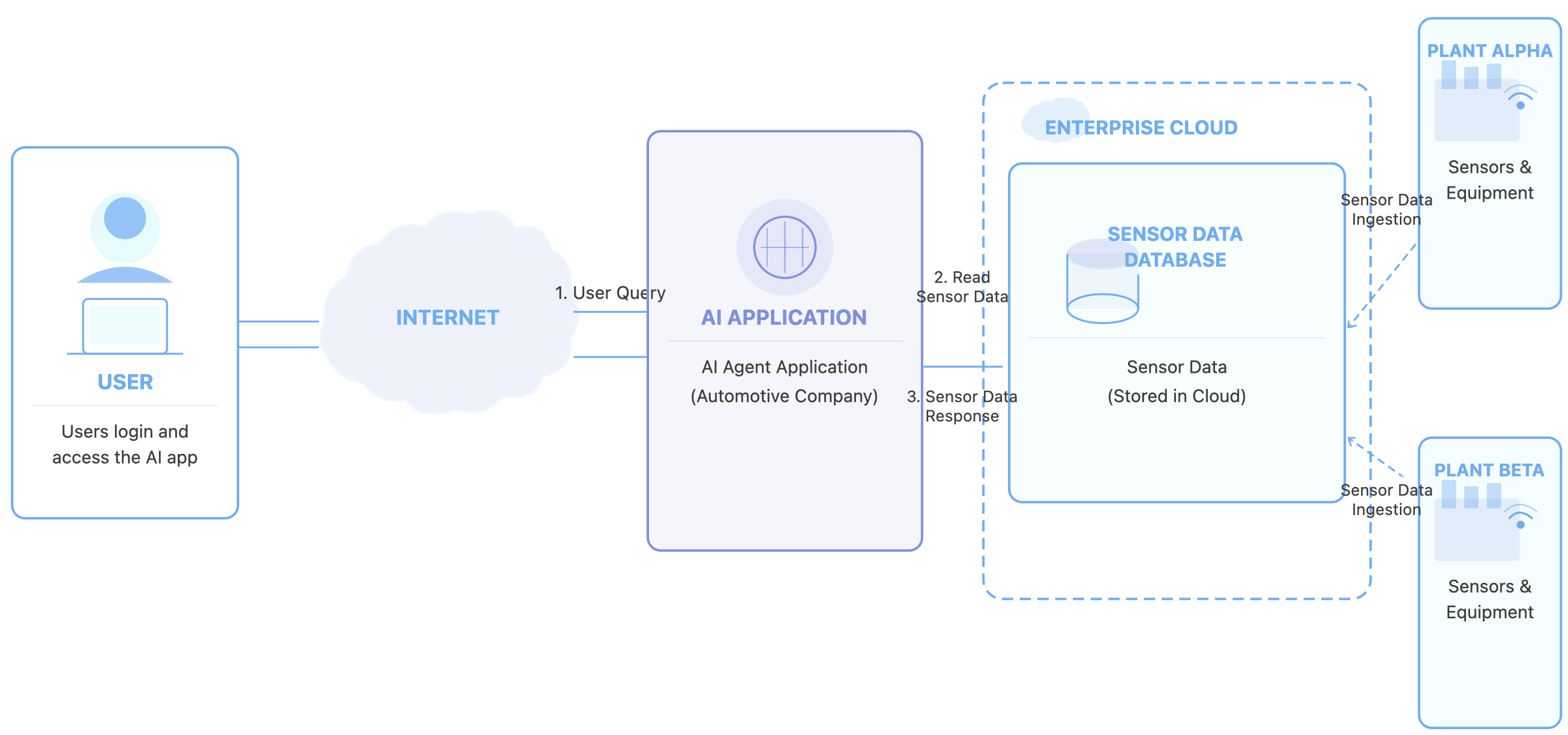Click the Plant Alpha wireless signal icon

(1521, 97)
